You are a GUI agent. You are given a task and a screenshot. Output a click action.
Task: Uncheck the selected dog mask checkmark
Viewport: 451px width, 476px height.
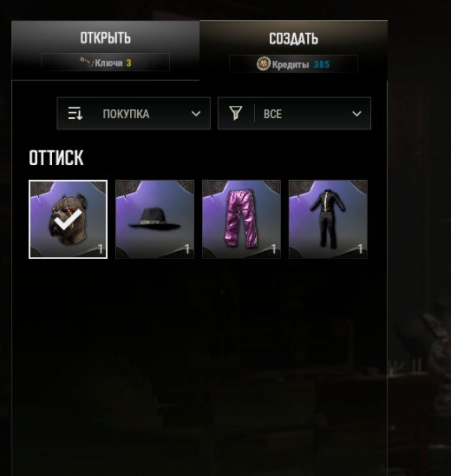(x=68, y=220)
